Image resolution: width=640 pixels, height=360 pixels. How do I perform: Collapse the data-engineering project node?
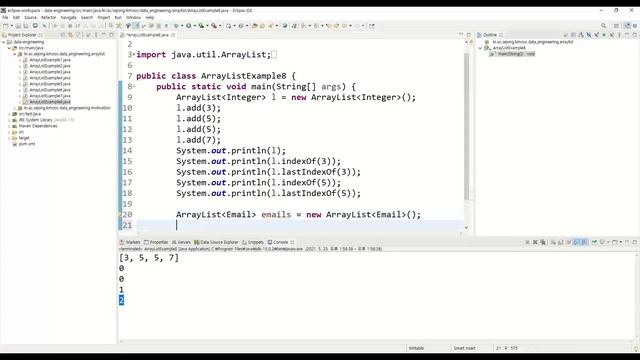4,42
